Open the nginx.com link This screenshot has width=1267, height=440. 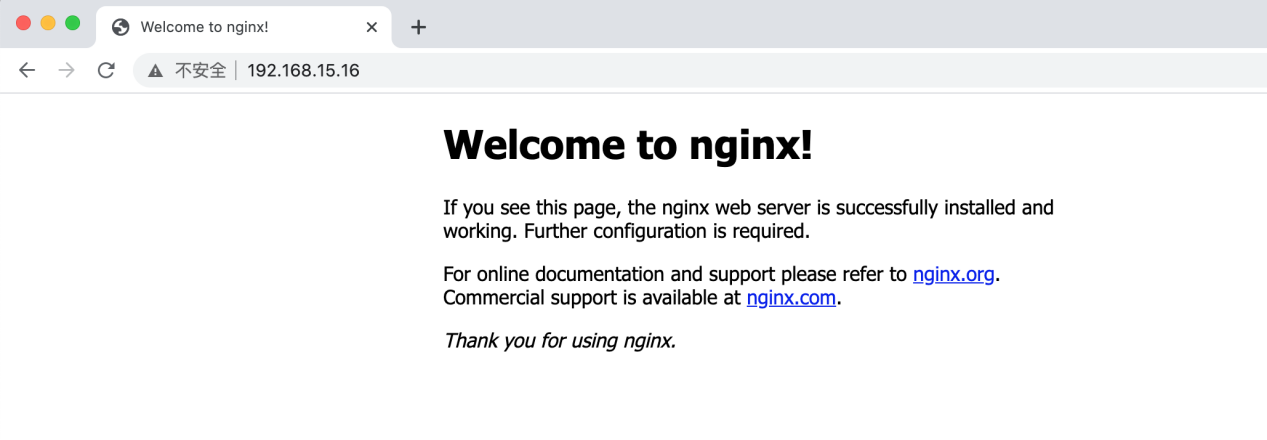pyautogui.click(x=791, y=297)
